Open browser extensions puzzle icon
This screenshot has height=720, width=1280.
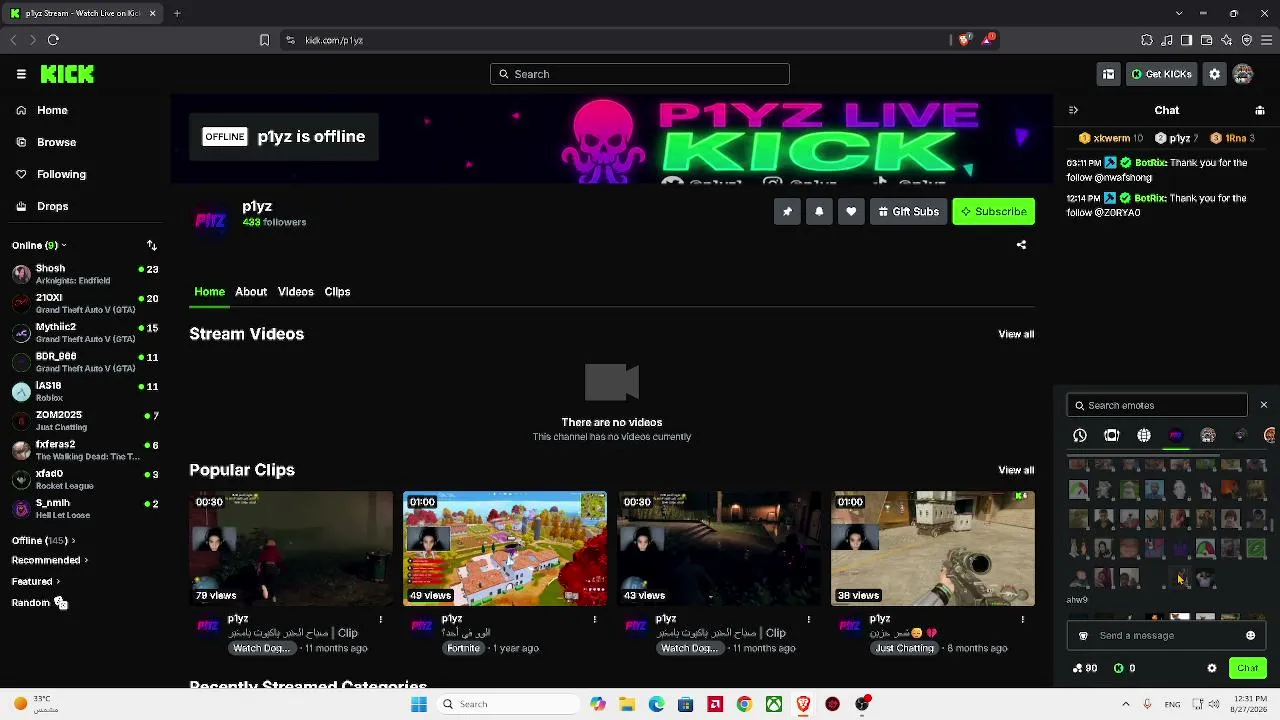click(1147, 40)
